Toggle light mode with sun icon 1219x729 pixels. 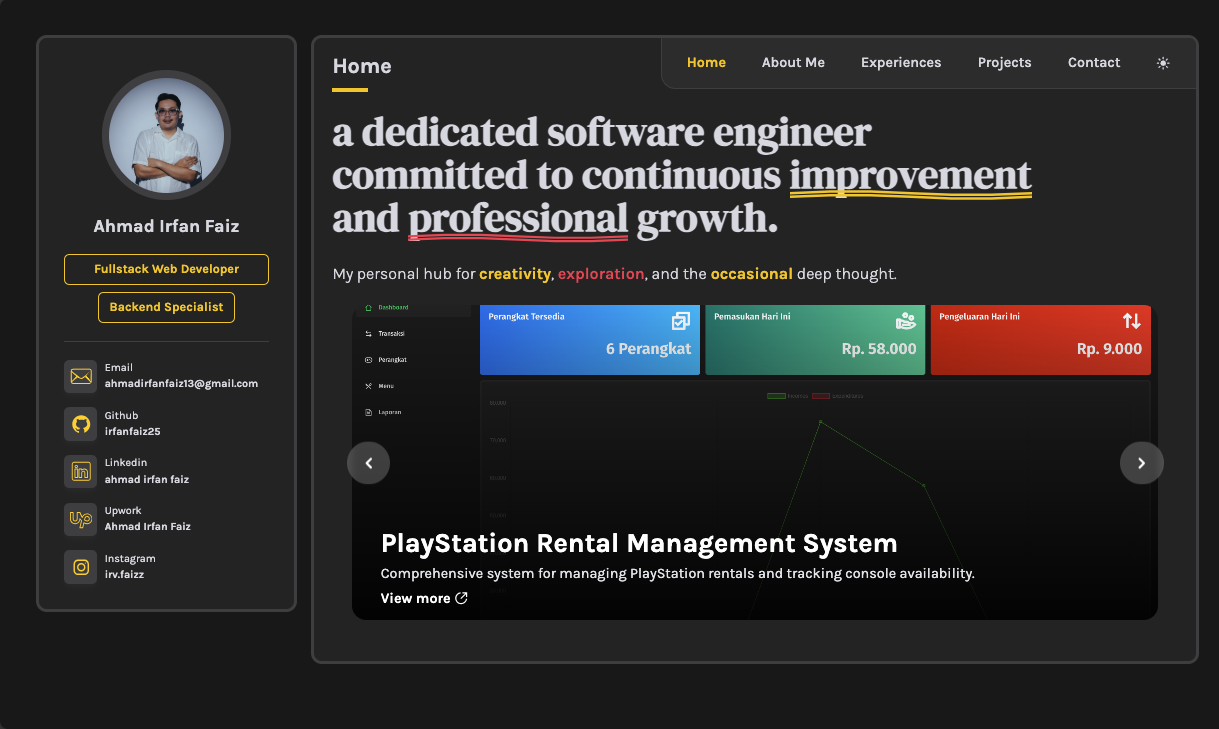click(x=1163, y=62)
